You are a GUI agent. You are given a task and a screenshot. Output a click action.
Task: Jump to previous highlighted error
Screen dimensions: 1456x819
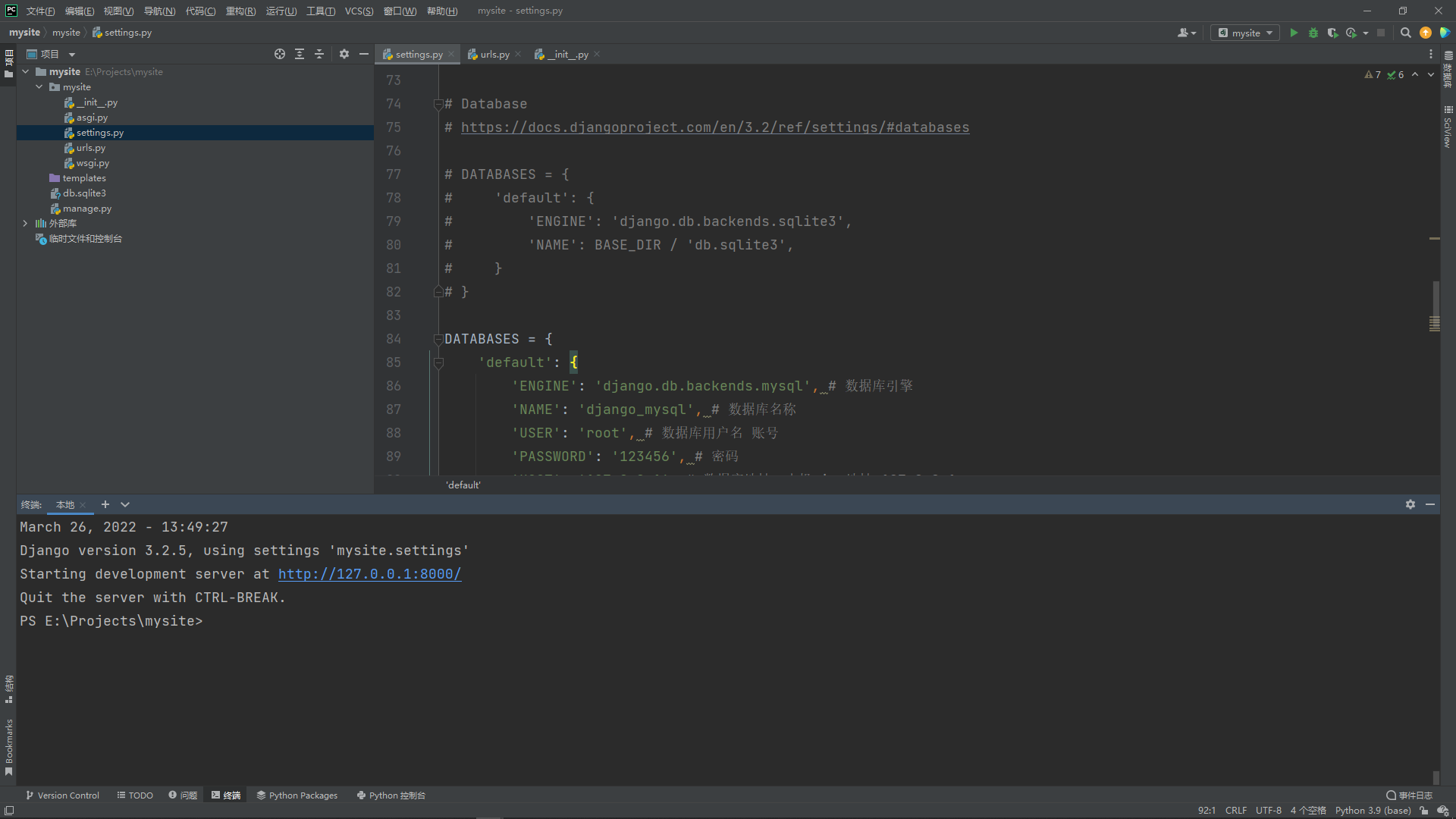coord(1415,74)
